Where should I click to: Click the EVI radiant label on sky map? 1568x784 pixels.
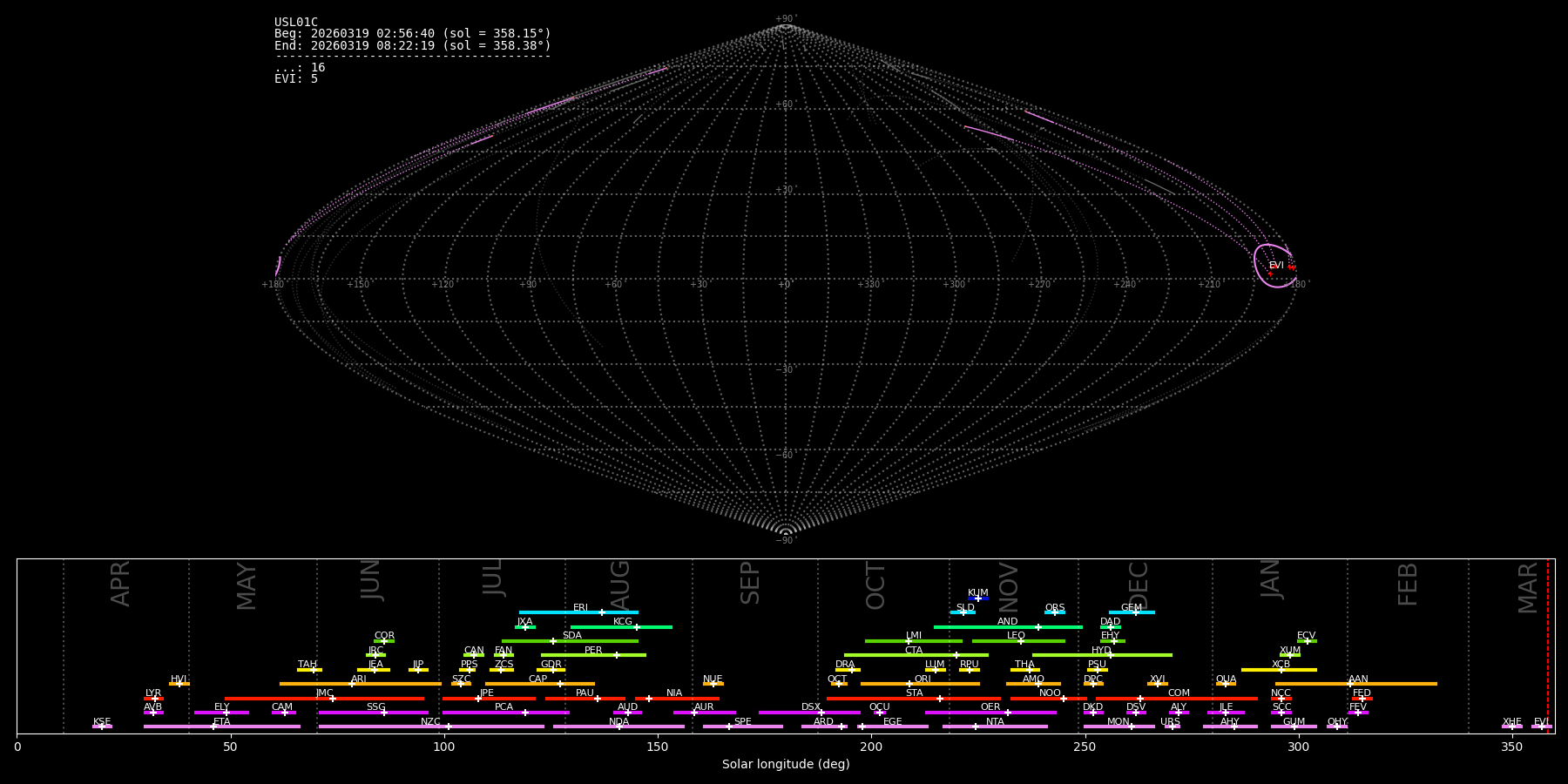pyautogui.click(x=1276, y=266)
